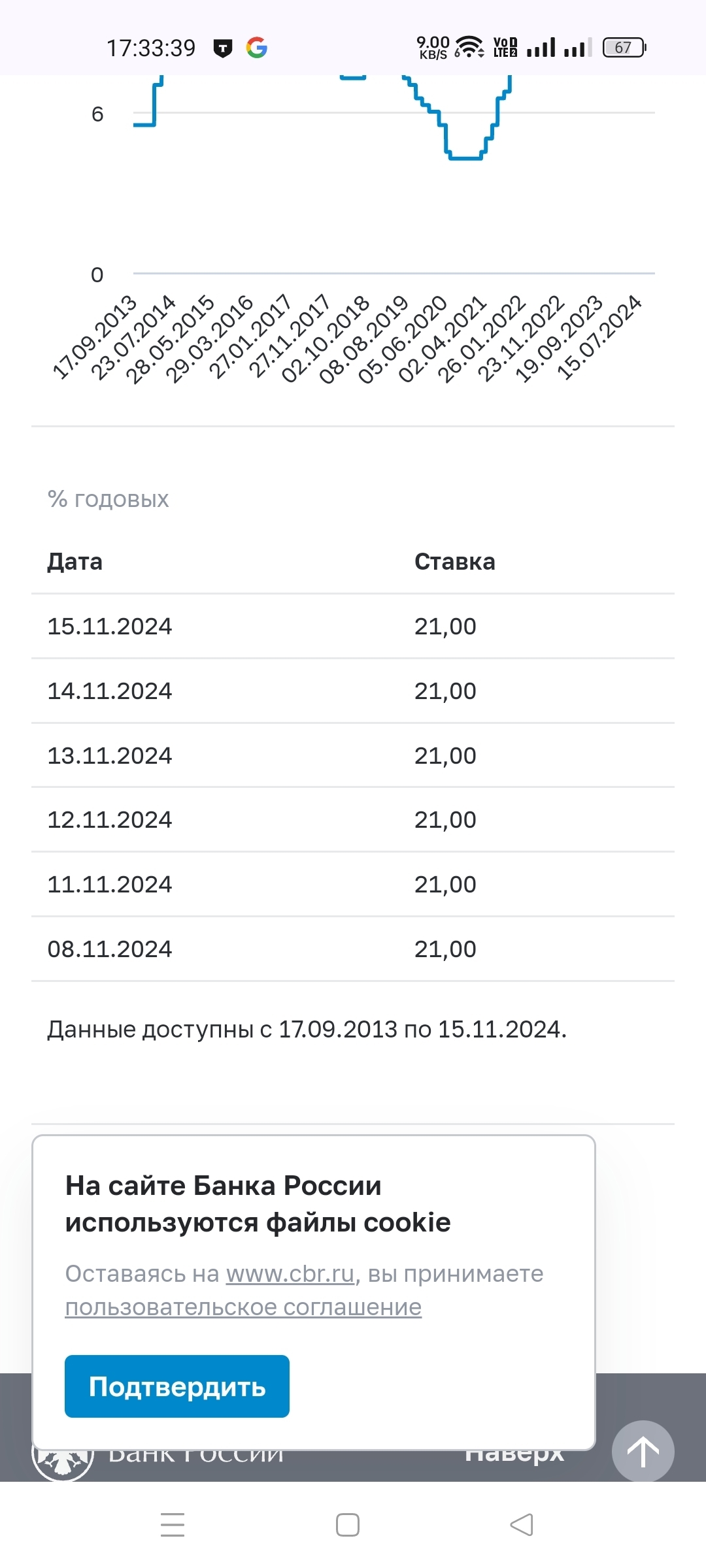Select the 15.11.2024 rate row
The height and width of the screenshot is (1568, 706).
point(353,626)
